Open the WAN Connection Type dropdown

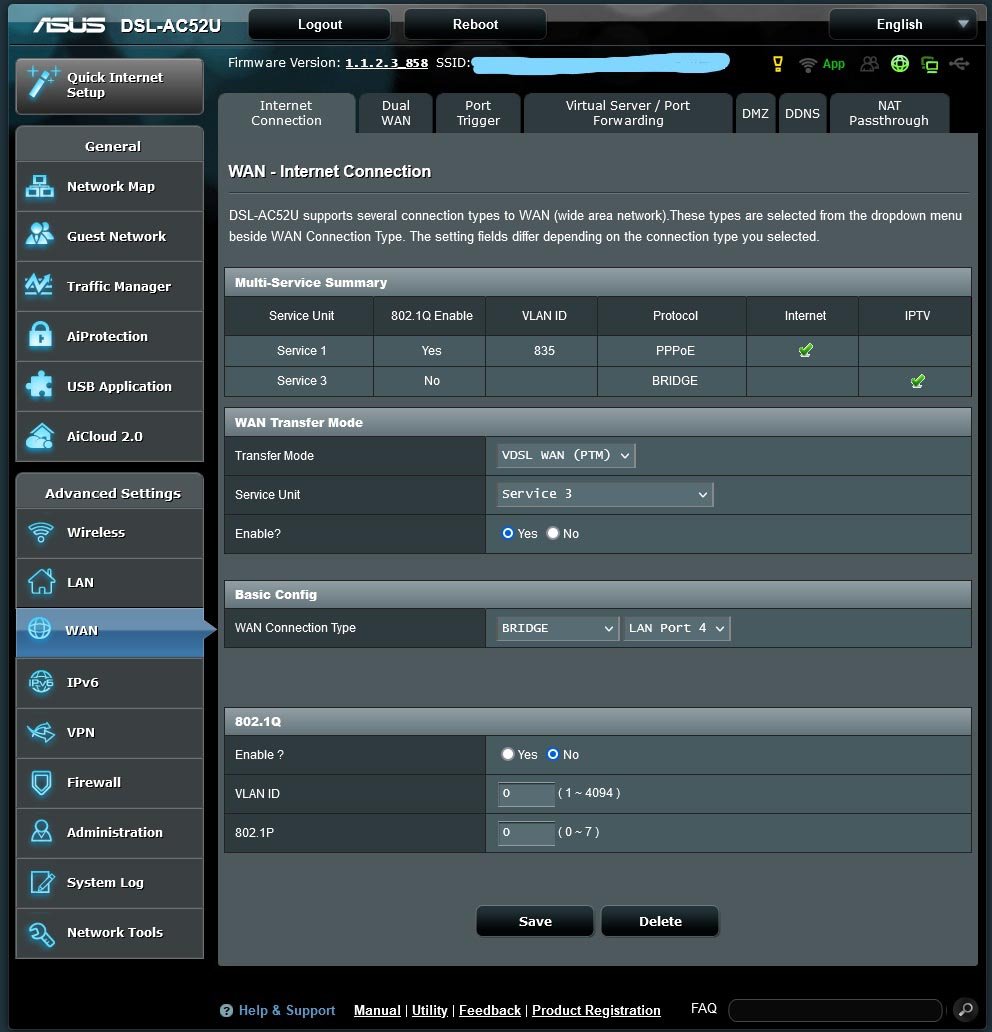pyautogui.click(x=558, y=628)
